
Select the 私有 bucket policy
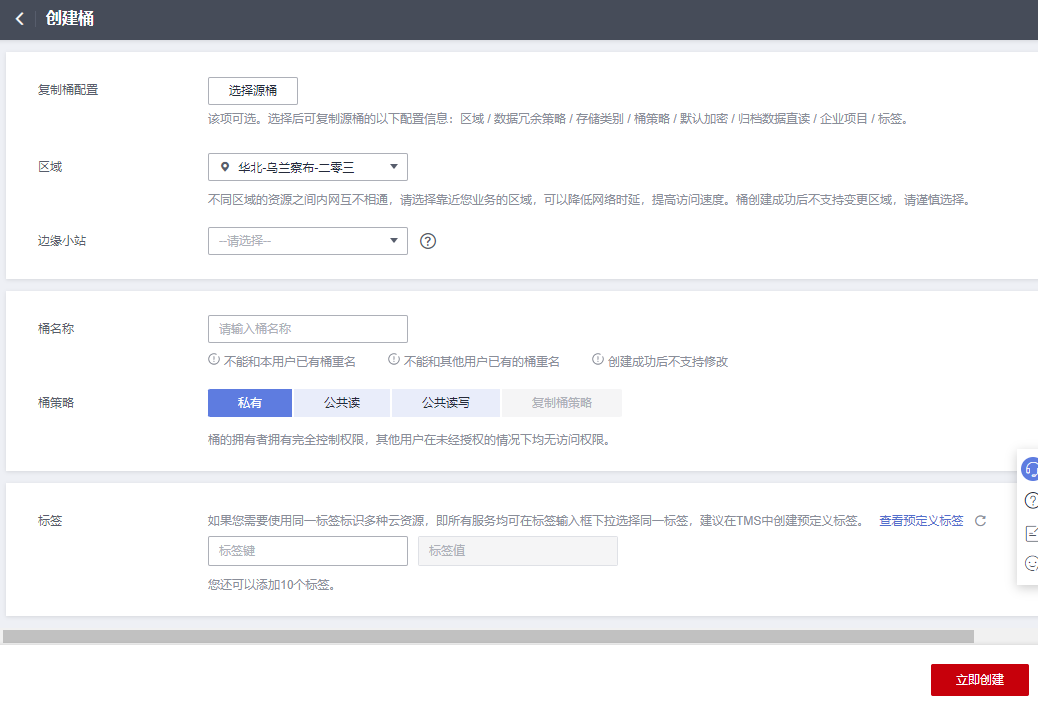pos(250,403)
